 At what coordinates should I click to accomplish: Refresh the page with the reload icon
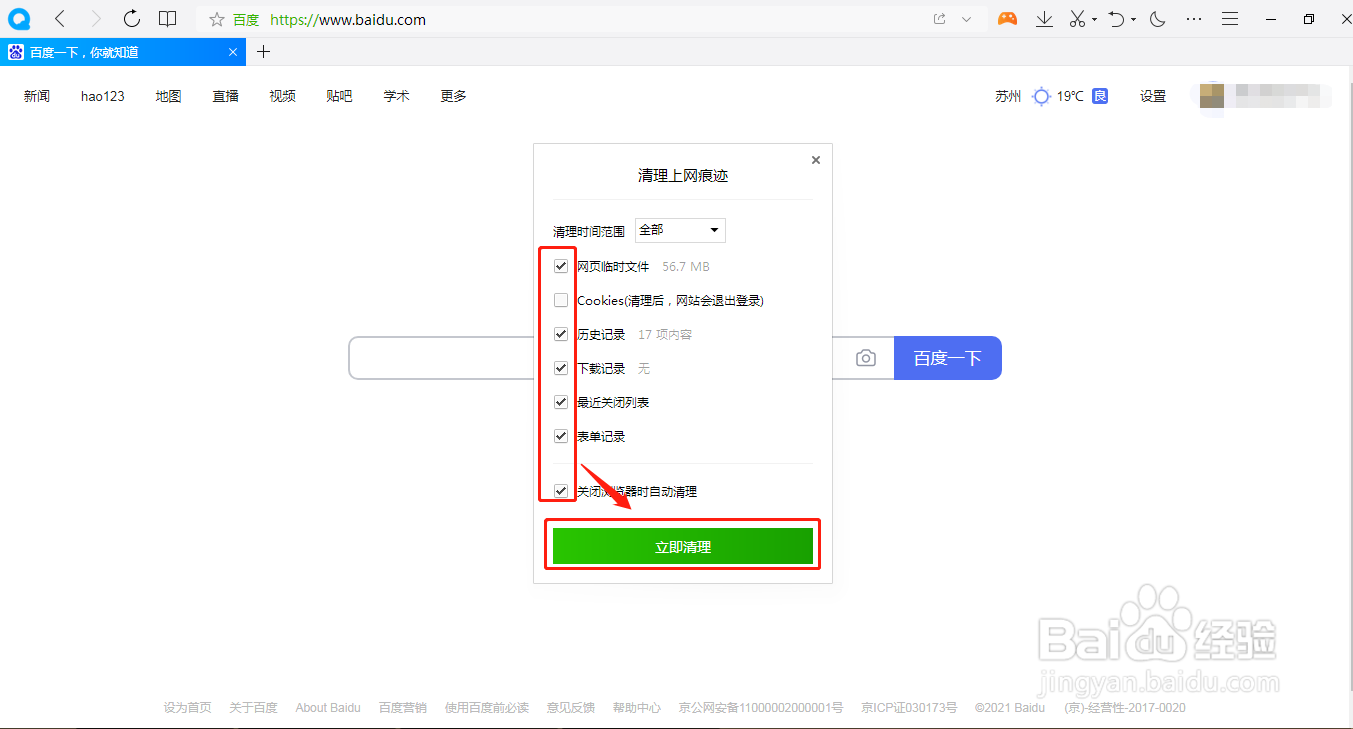click(131, 18)
